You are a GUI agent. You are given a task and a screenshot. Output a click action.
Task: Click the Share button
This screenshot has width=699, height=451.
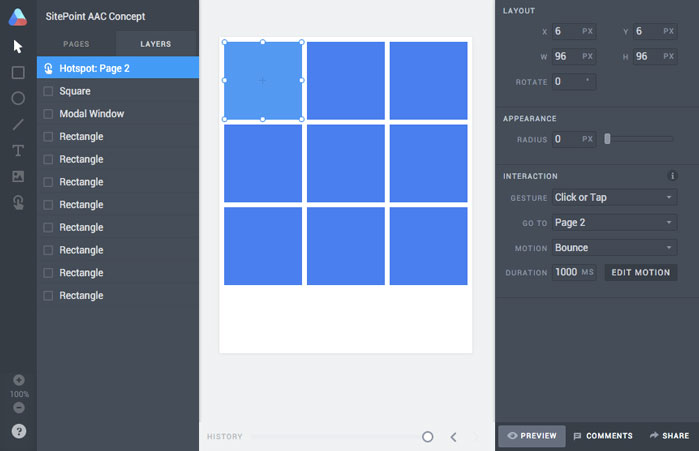669,436
